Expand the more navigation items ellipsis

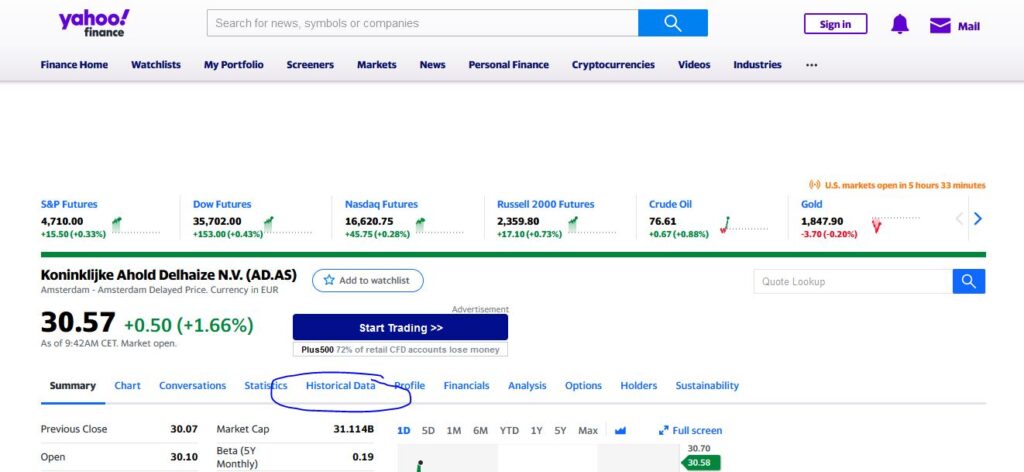(811, 65)
